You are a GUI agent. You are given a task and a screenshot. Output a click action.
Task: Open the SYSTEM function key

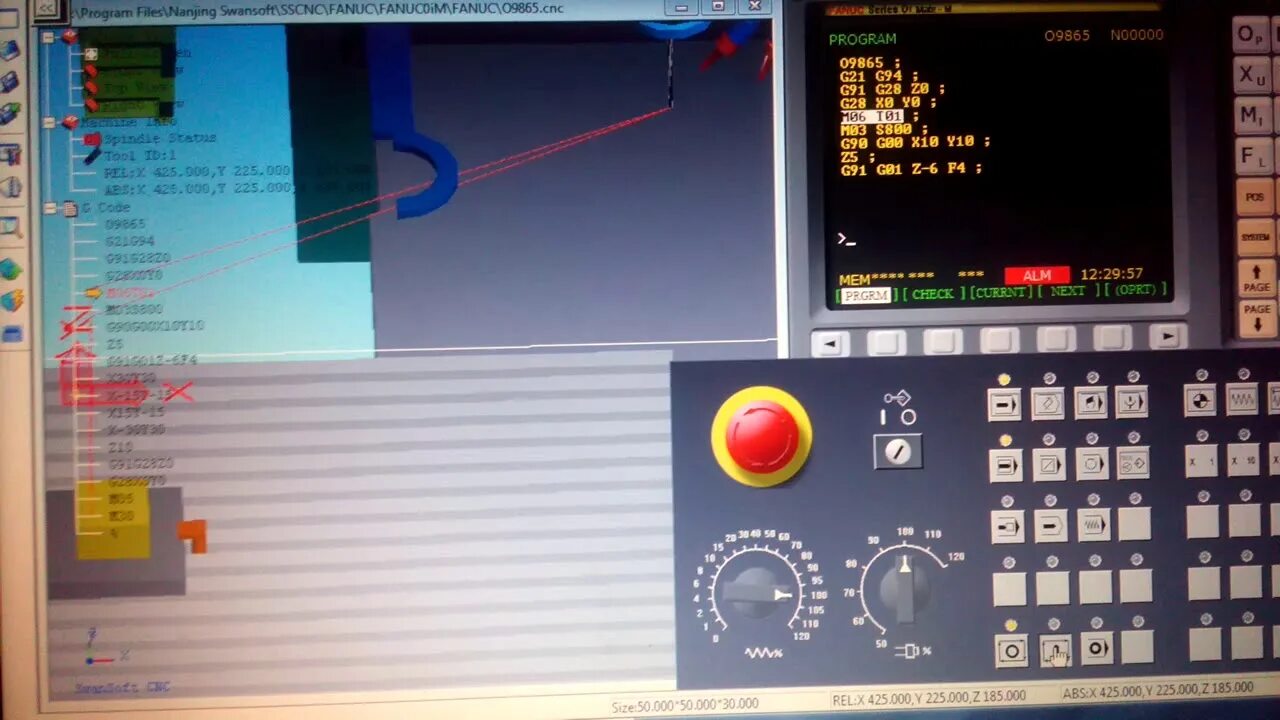1256,237
